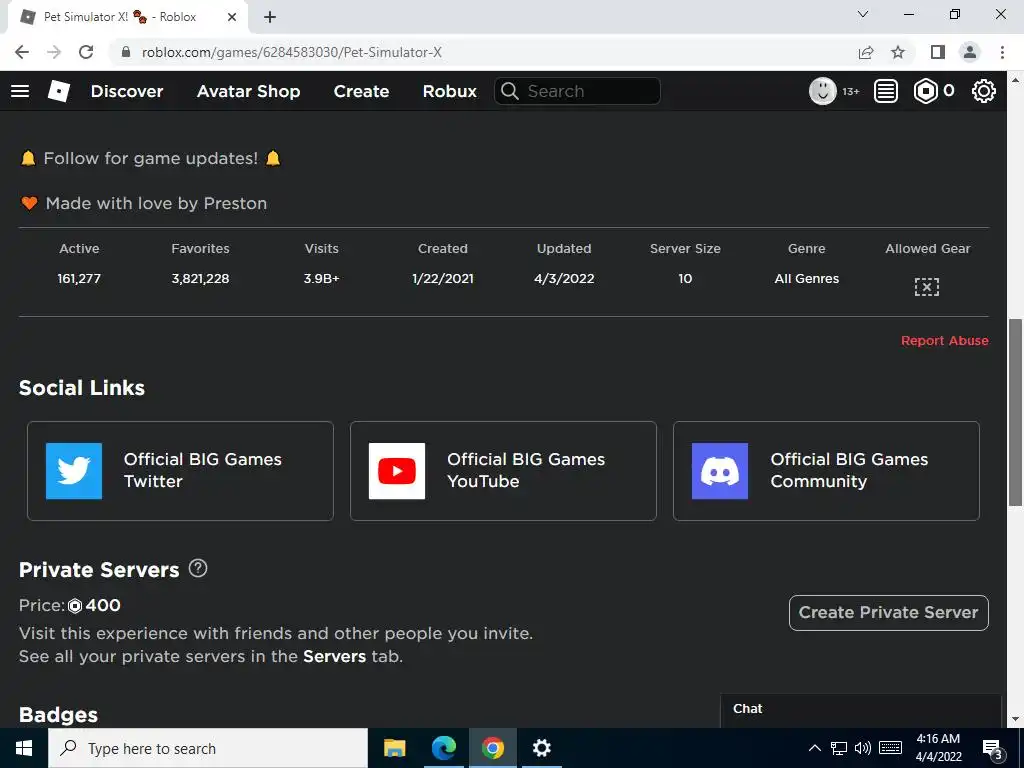Image resolution: width=1024 pixels, height=768 pixels.
Task: Click the YouTube play icon
Action: (396, 471)
